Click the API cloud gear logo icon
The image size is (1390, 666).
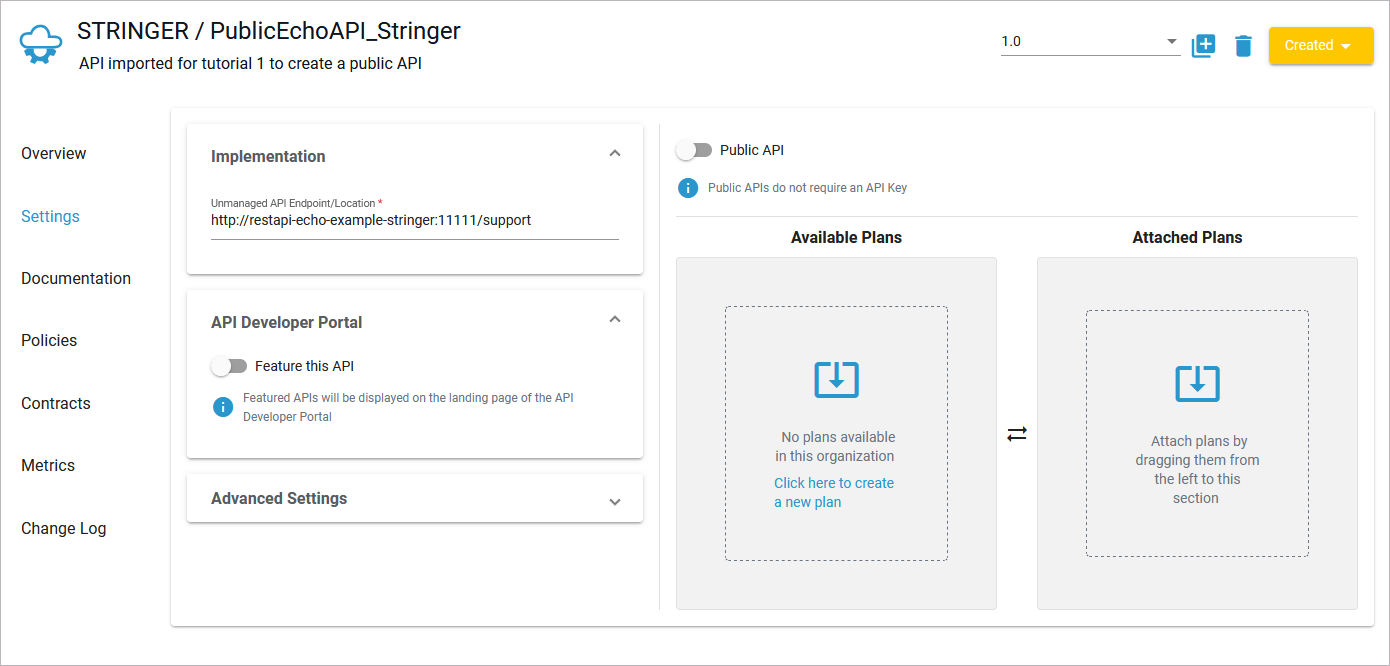(41, 45)
